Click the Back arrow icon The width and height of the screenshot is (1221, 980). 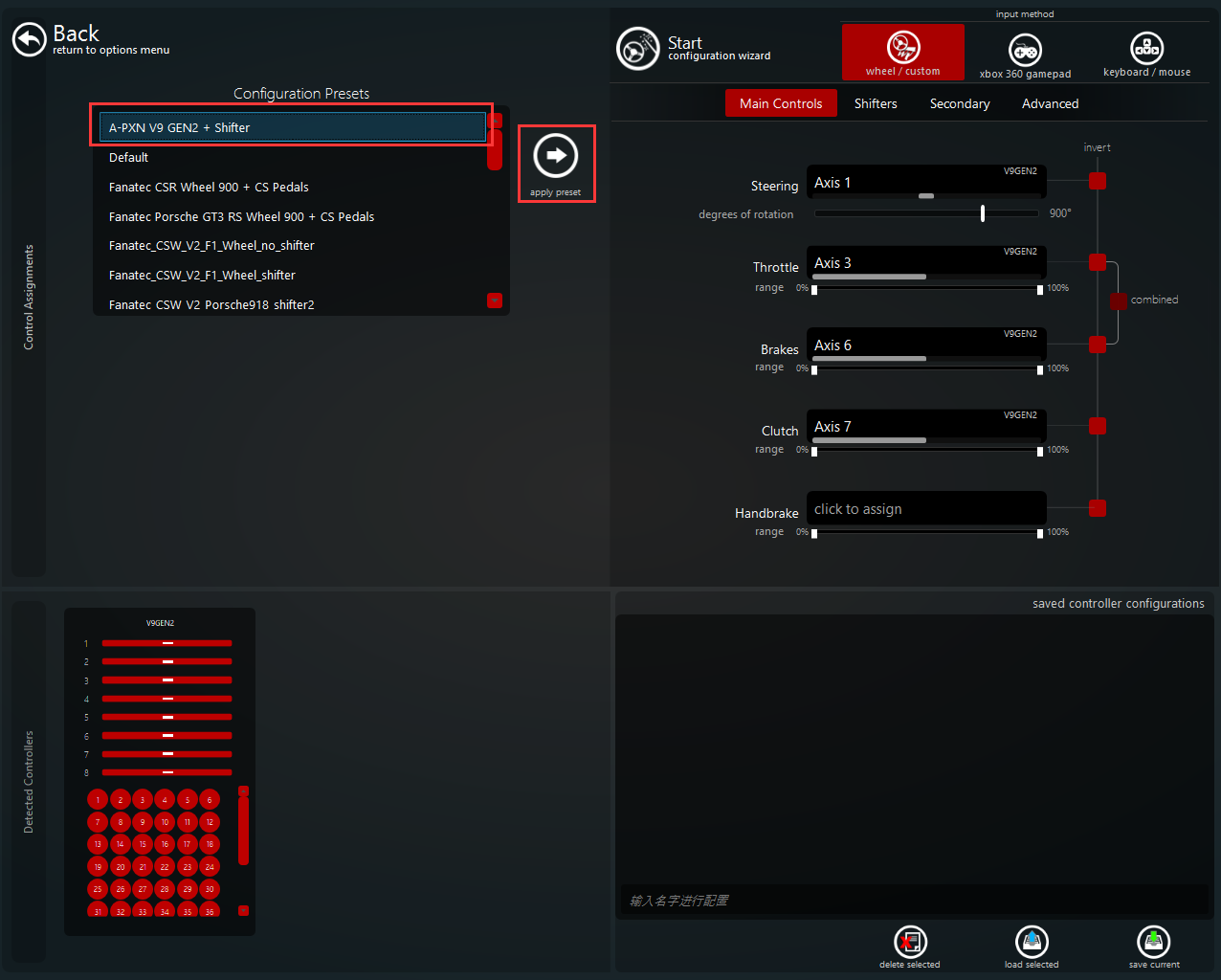30,39
